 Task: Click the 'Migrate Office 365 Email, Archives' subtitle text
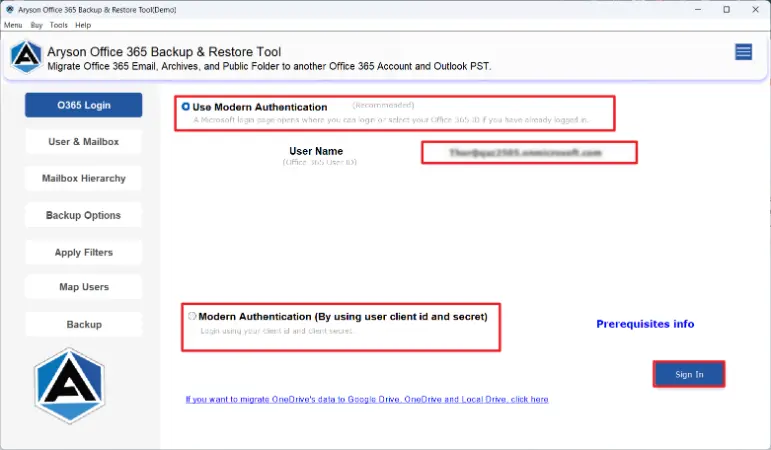point(269,66)
